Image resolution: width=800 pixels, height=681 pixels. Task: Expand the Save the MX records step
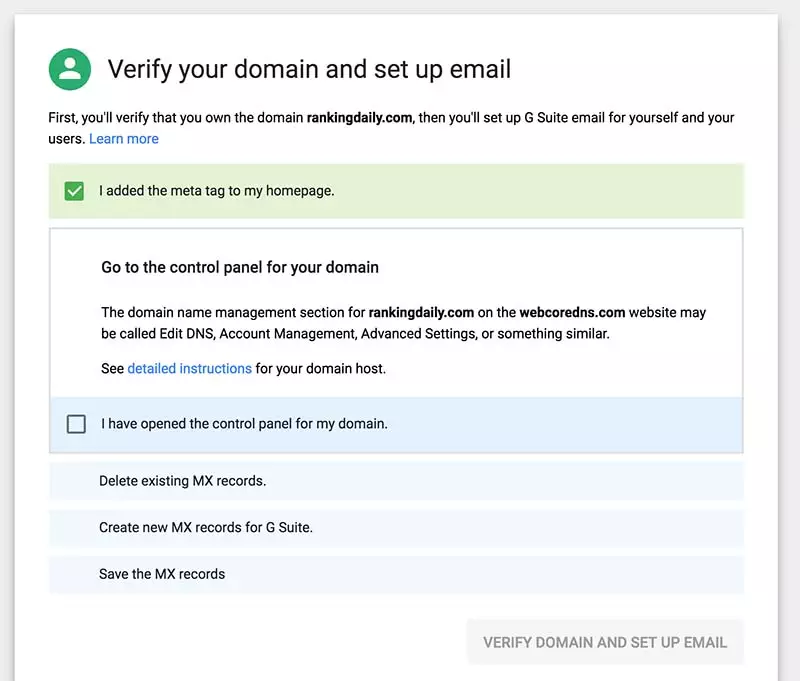point(162,574)
